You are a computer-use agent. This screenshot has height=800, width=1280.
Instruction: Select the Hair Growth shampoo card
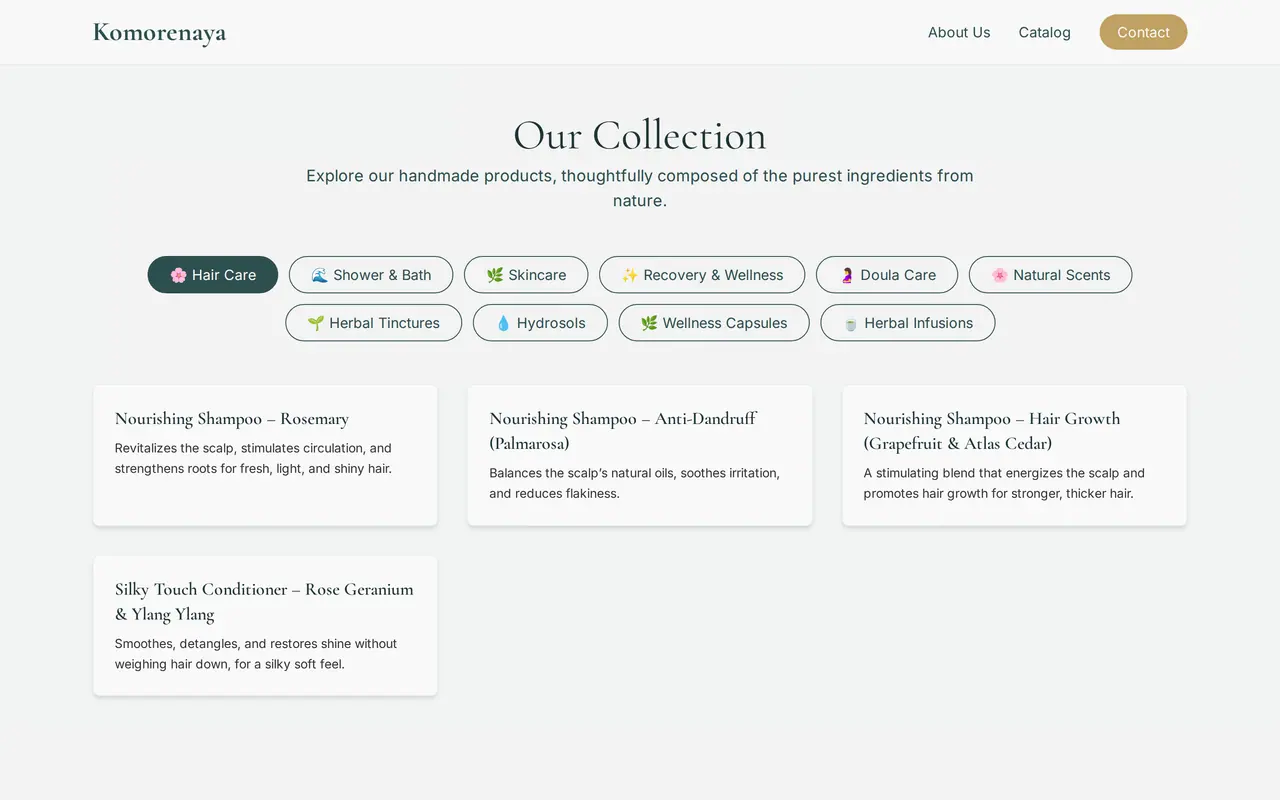tap(1014, 455)
